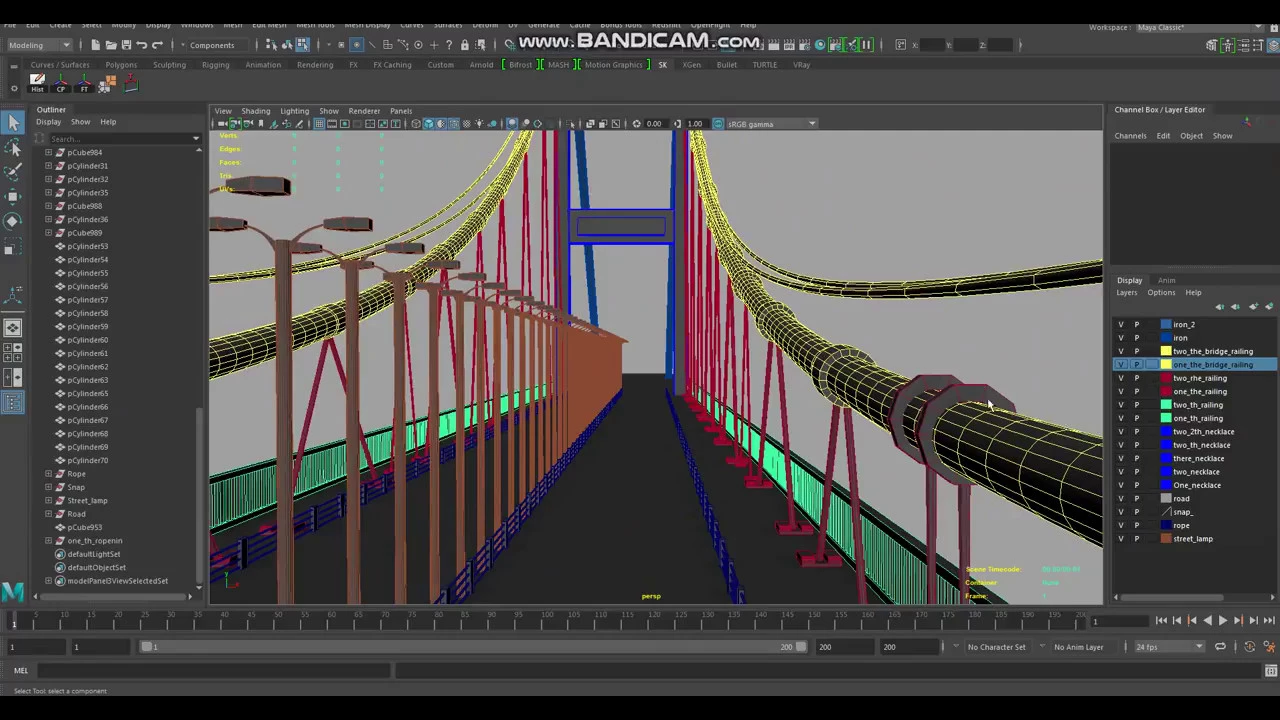Open the Channels menu in Channel Box

[x=1130, y=136]
